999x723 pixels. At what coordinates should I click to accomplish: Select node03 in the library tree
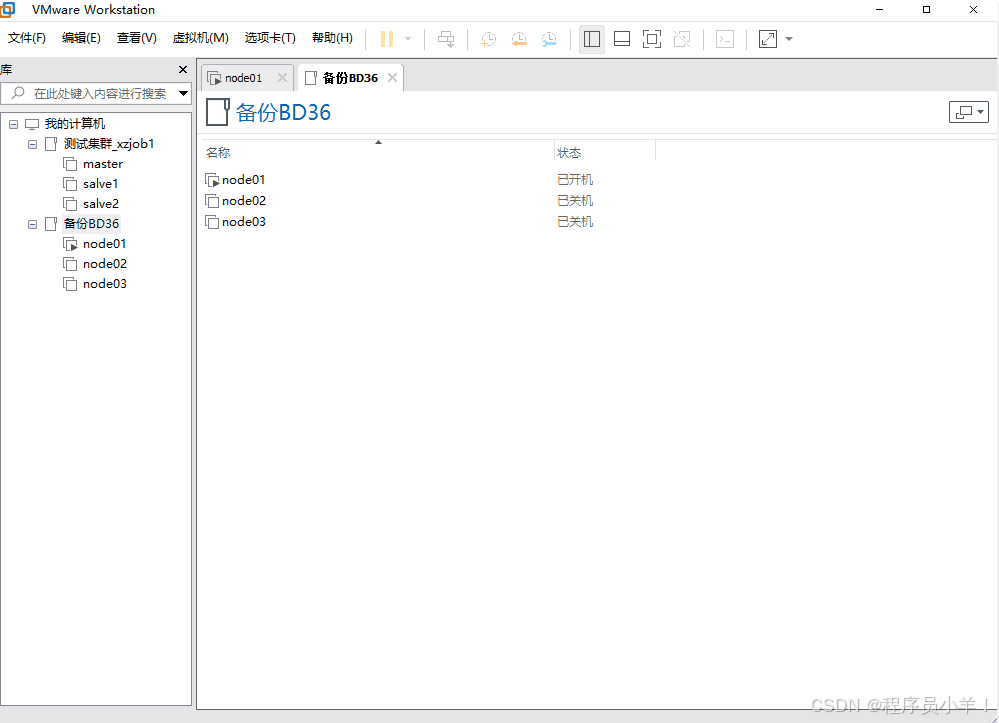pos(104,284)
